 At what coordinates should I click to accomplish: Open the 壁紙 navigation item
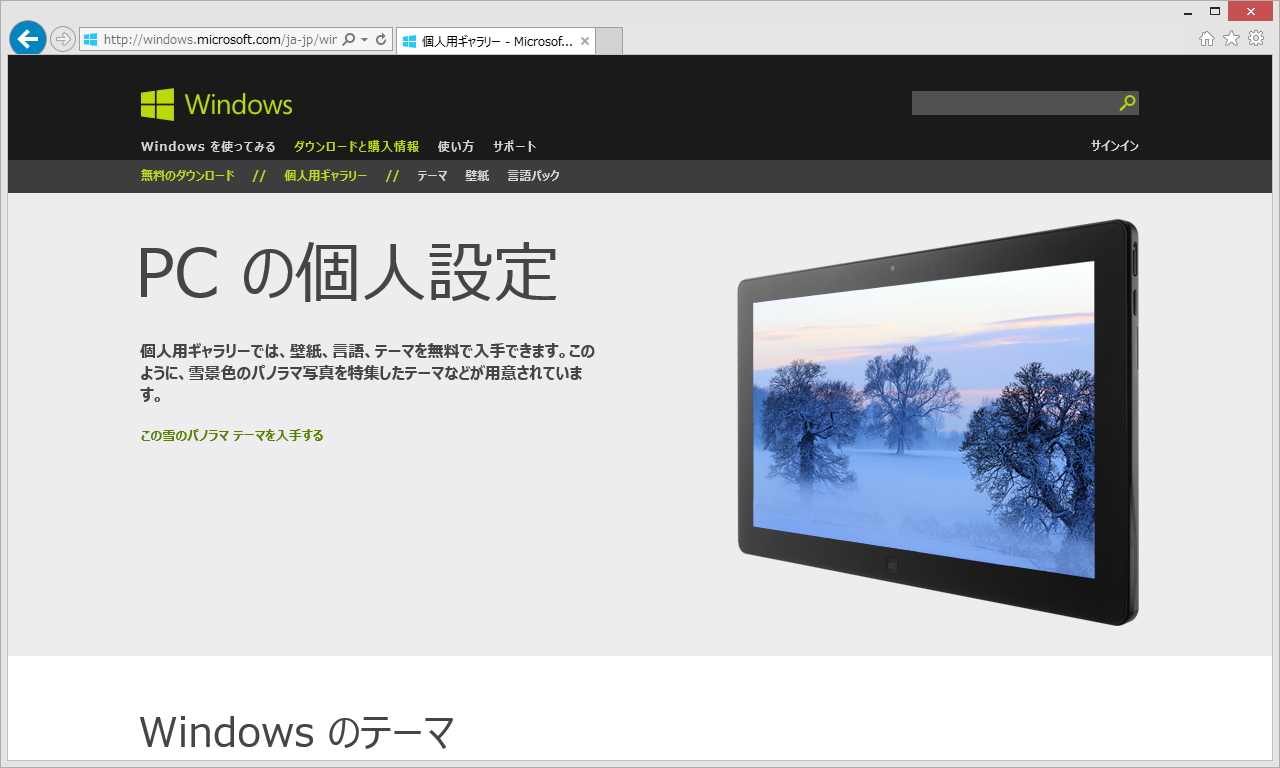pyautogui.click(x=477, y=175)
